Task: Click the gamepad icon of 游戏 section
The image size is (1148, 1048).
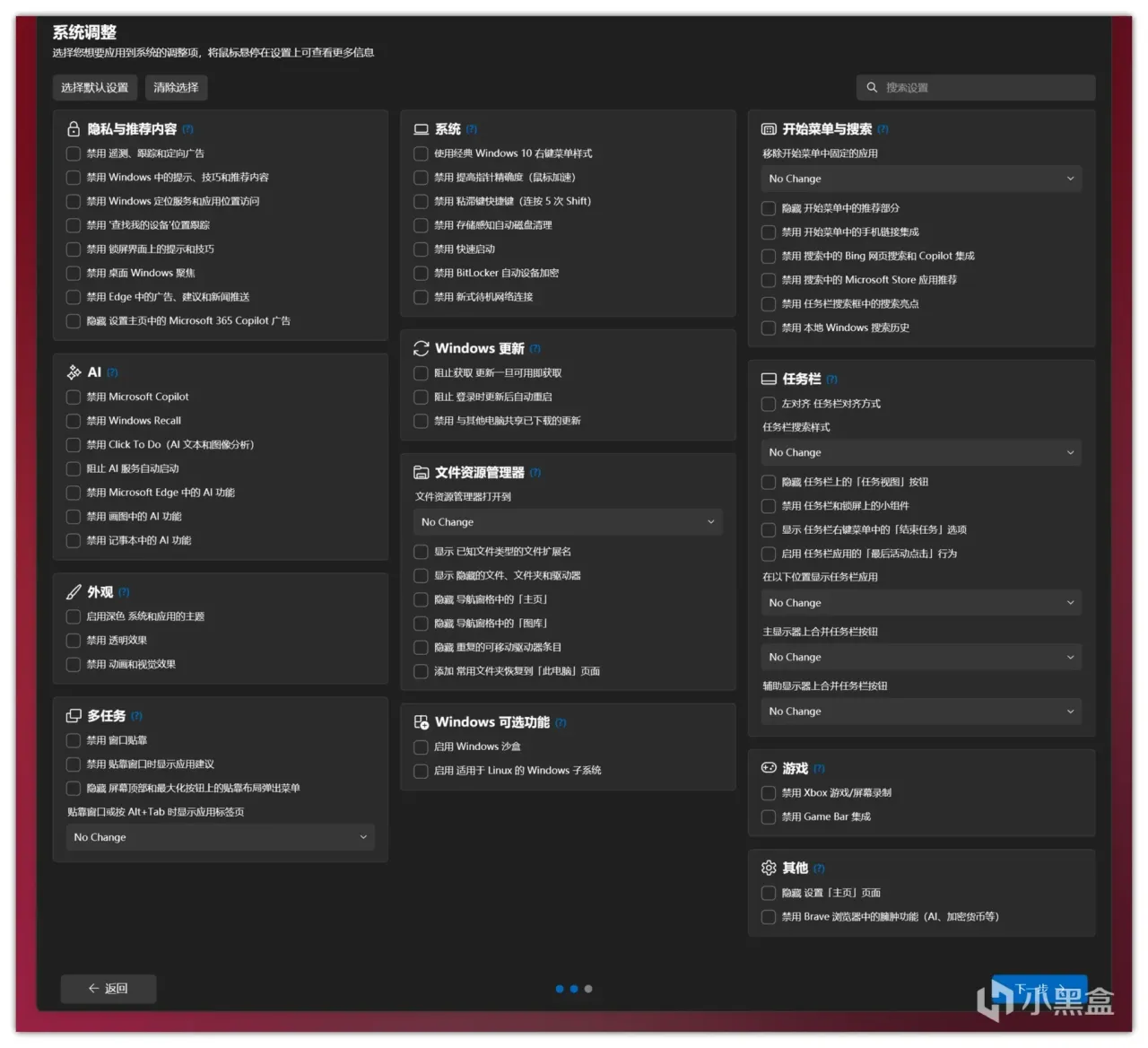Action: pyautogui.click(x=769, y=768)
